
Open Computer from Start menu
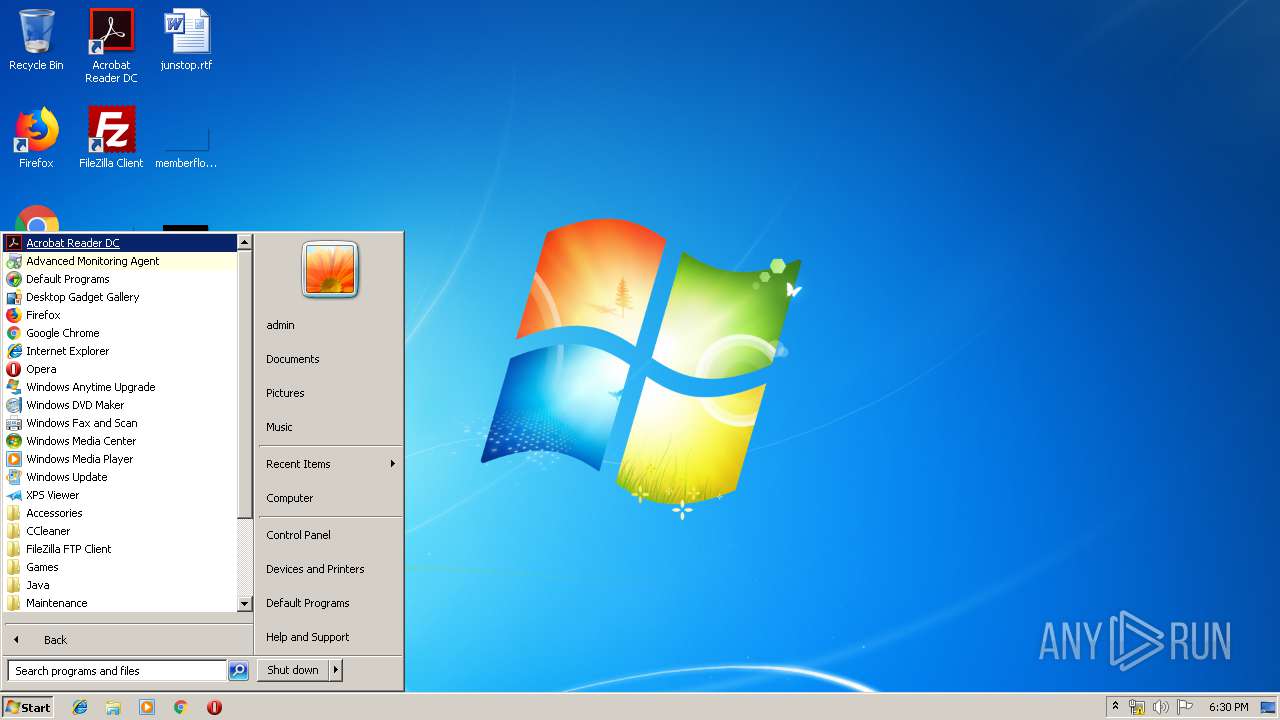(330, 498)
